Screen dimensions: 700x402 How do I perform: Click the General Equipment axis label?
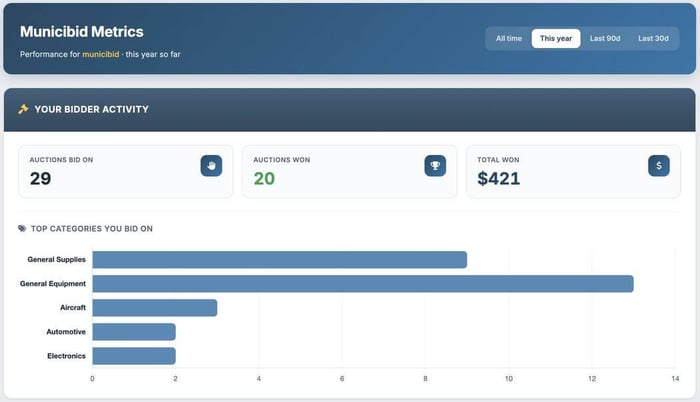[53, 284]
